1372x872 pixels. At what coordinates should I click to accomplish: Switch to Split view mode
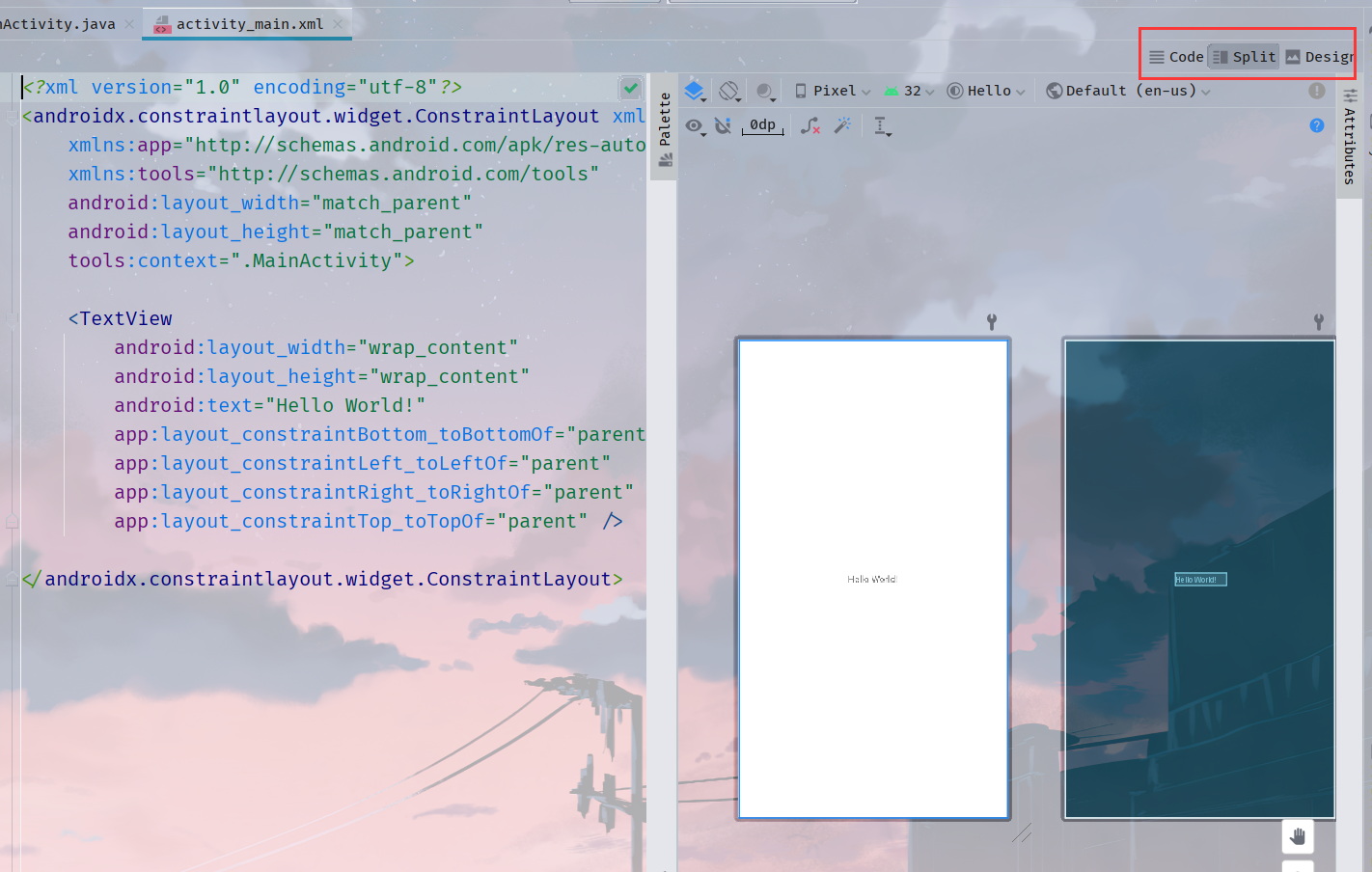click(x=1245, y=57)
